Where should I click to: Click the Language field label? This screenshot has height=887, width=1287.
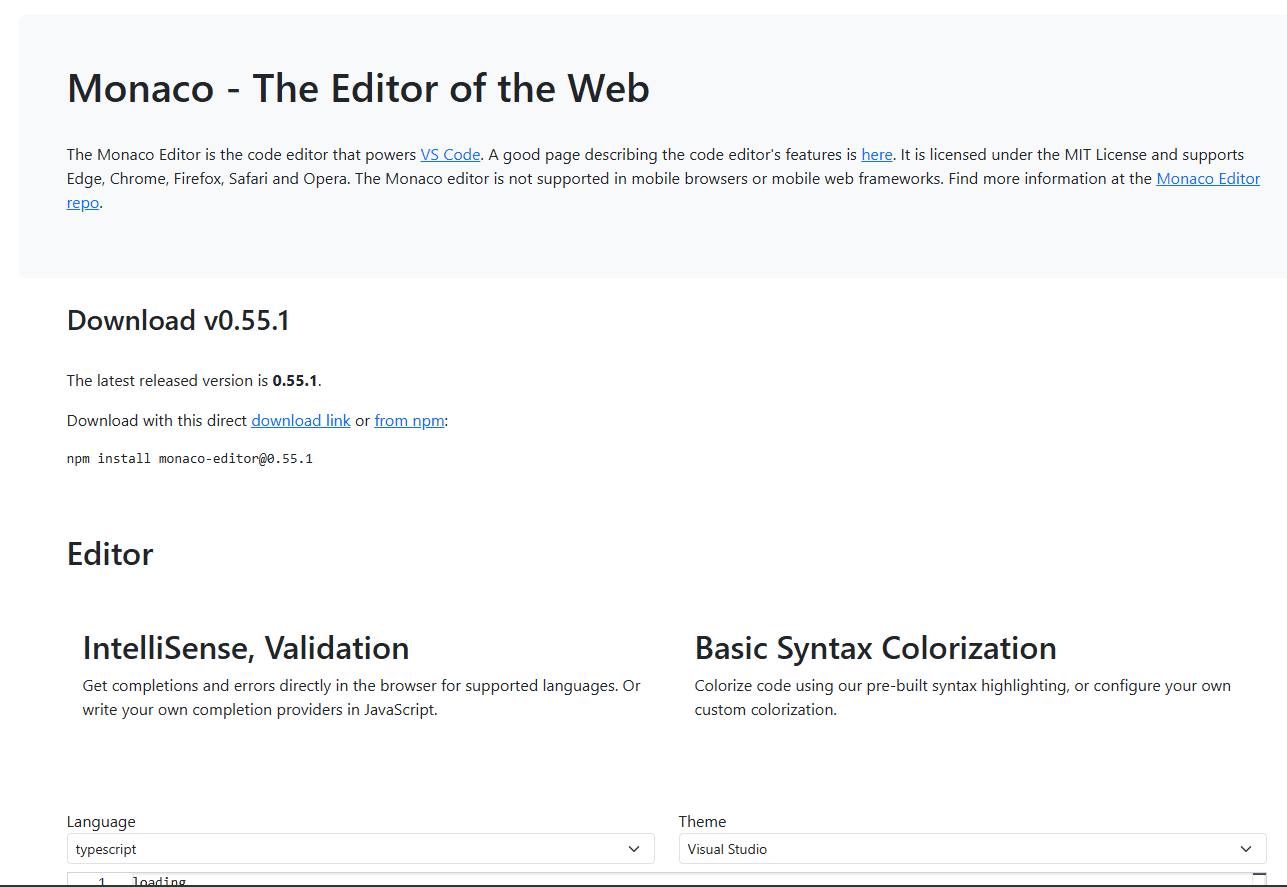101,821
